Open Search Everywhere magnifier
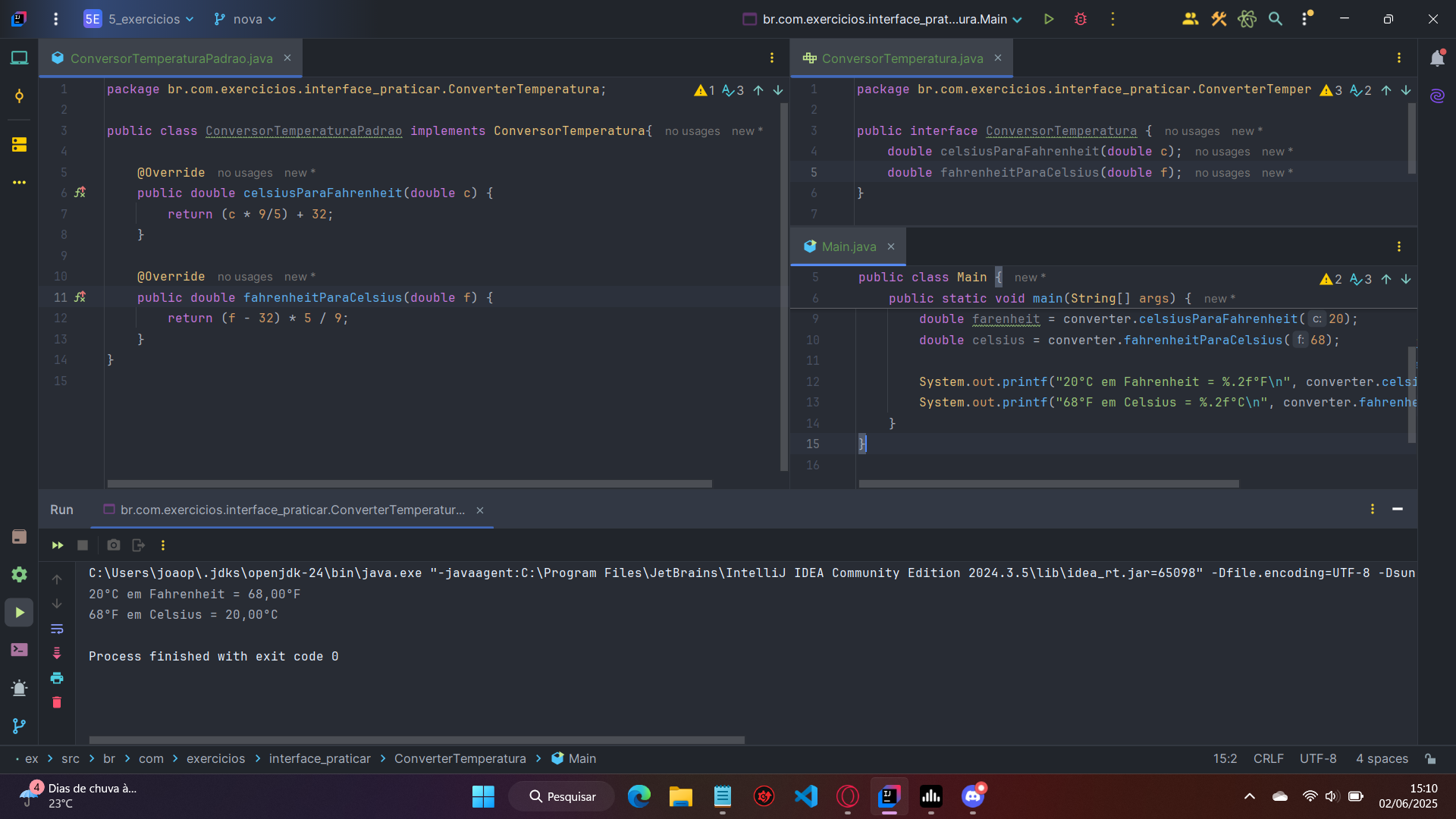1456x819 pixels. [x=1276, y=19]
